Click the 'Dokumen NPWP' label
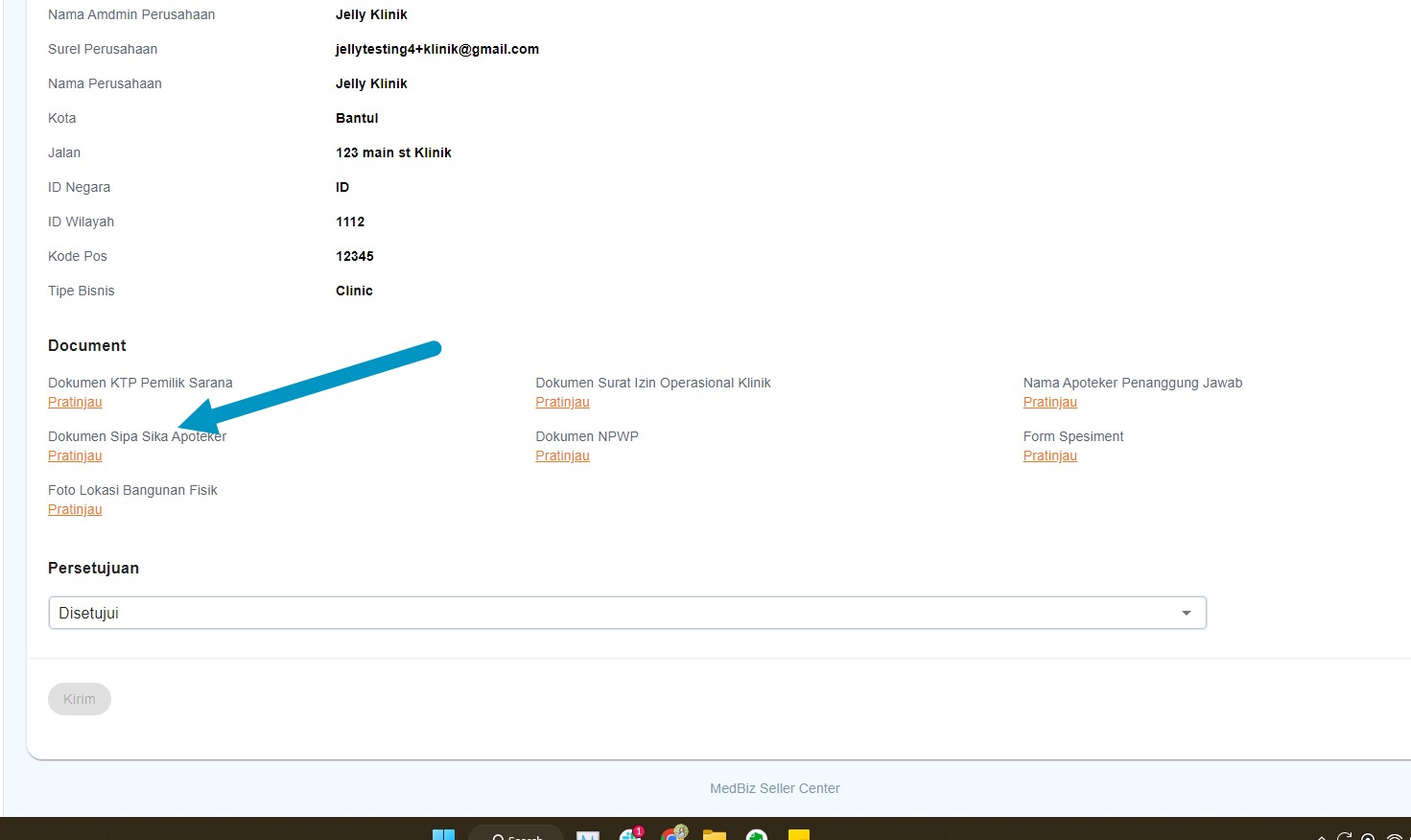 click(587, 436)
